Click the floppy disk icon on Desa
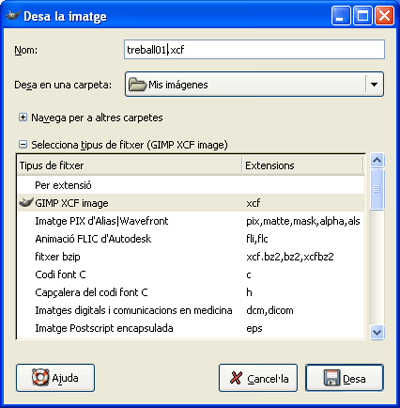Image resolution: width=400 pixels, height=408 pixels. point(332,378)
